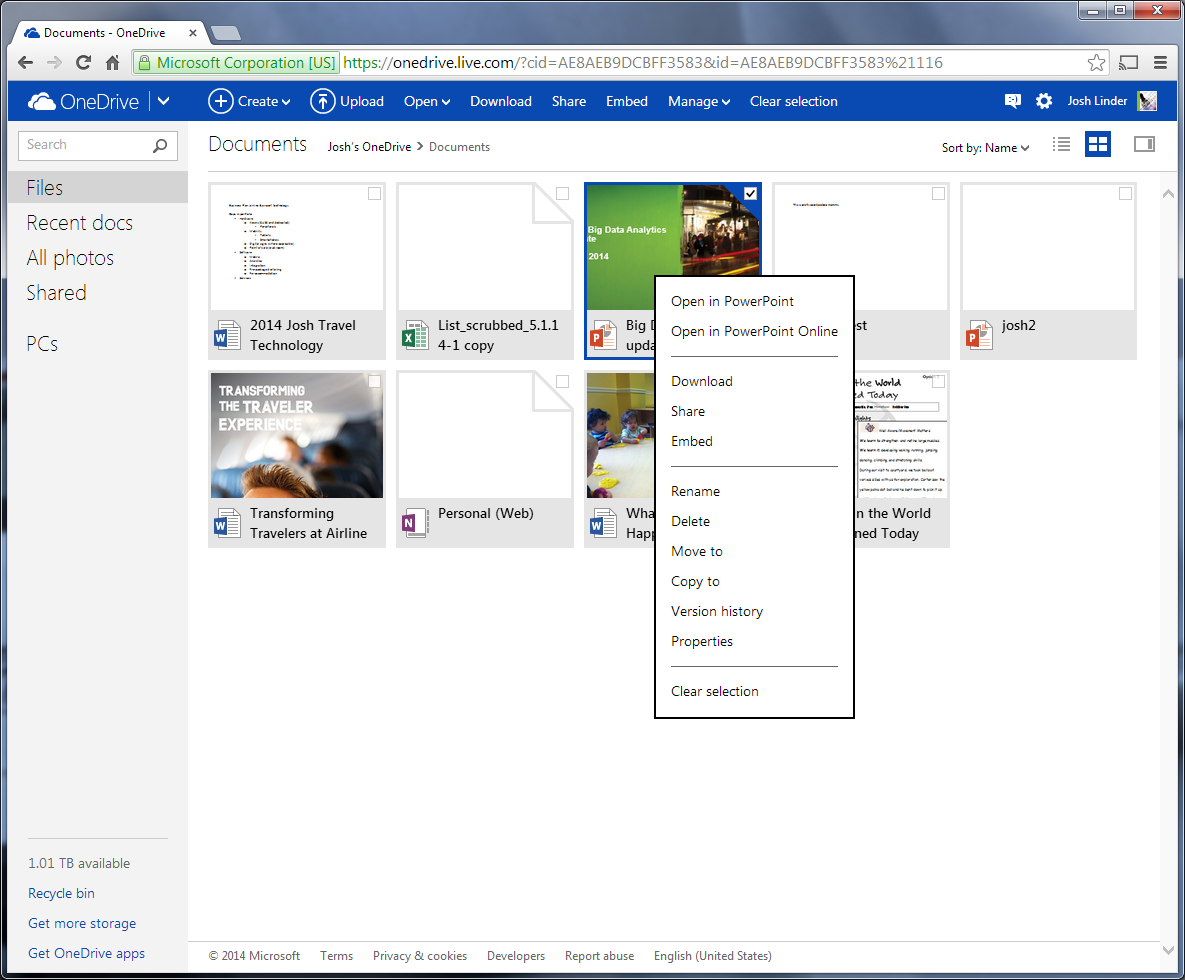
Task: Choose Version history from the context menu
Action: 717,611
